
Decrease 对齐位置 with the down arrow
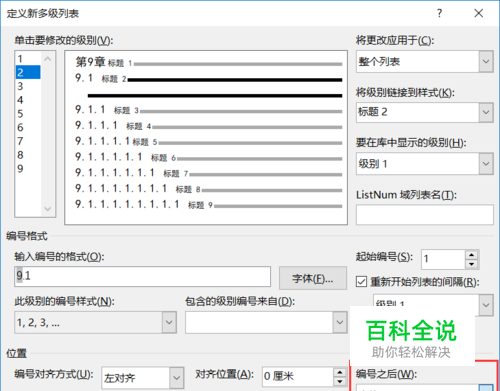pos(340,381)
